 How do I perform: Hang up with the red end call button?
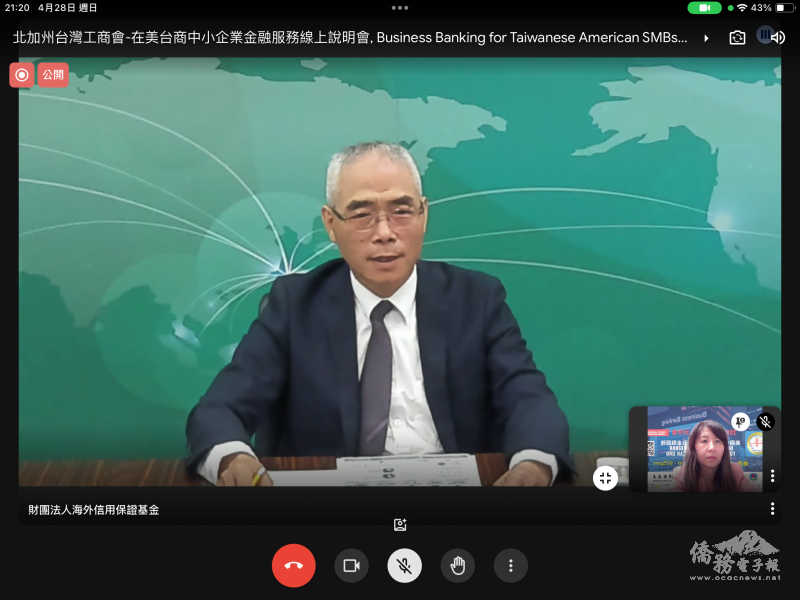293,565
